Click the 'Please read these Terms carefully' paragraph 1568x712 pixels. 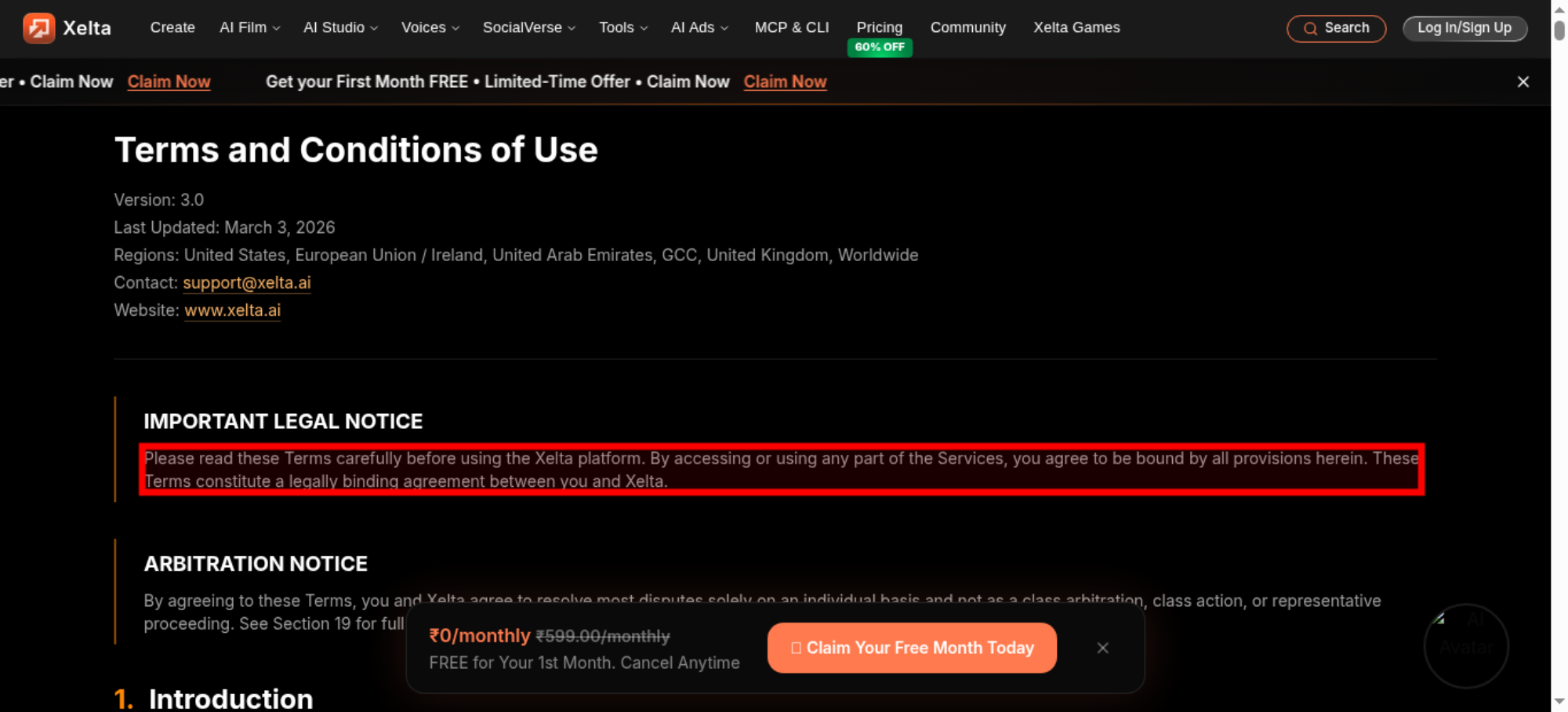782,470
